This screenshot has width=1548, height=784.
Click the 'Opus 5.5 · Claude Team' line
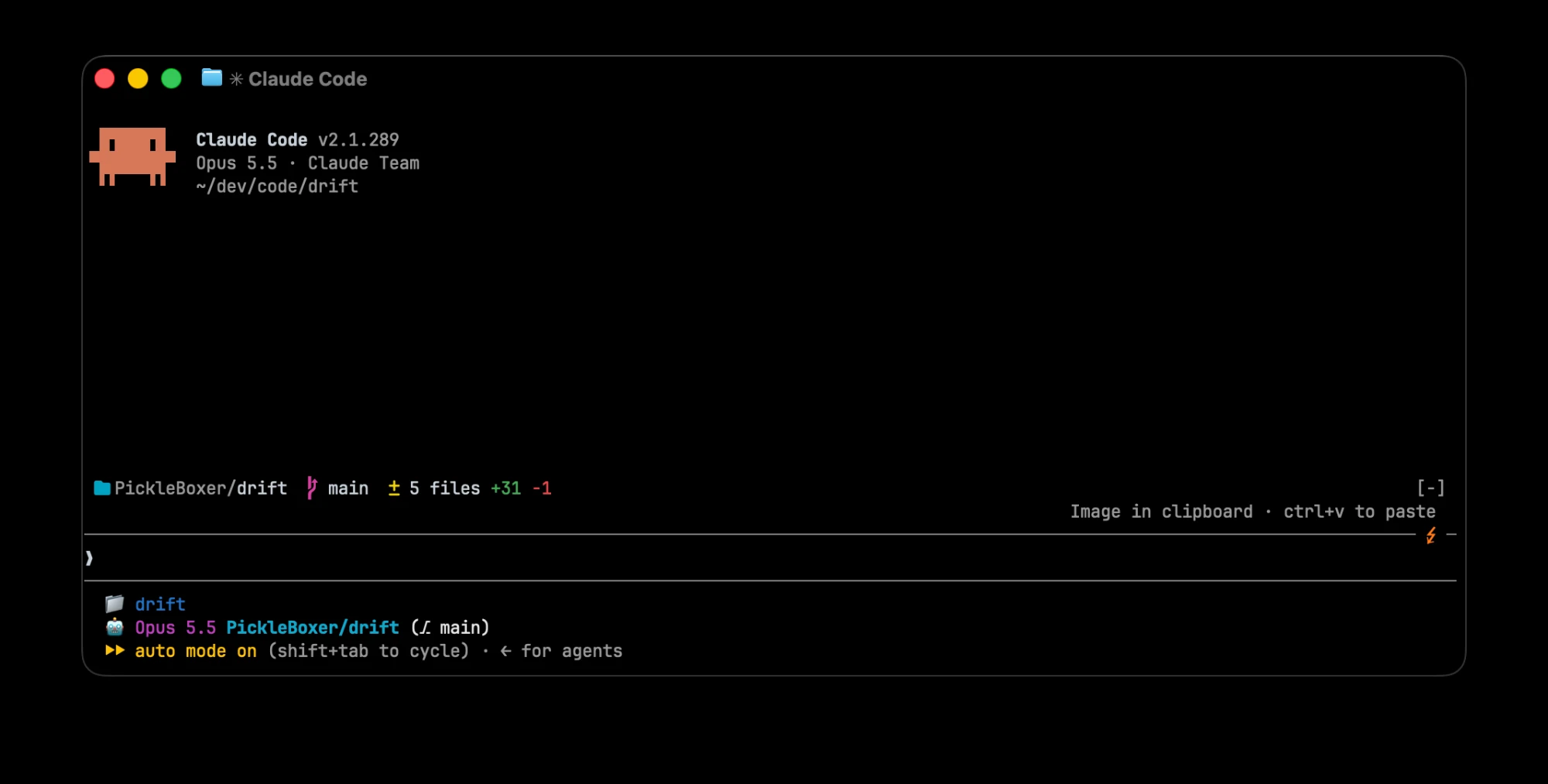pyautogui.click(x=307, y=163)
